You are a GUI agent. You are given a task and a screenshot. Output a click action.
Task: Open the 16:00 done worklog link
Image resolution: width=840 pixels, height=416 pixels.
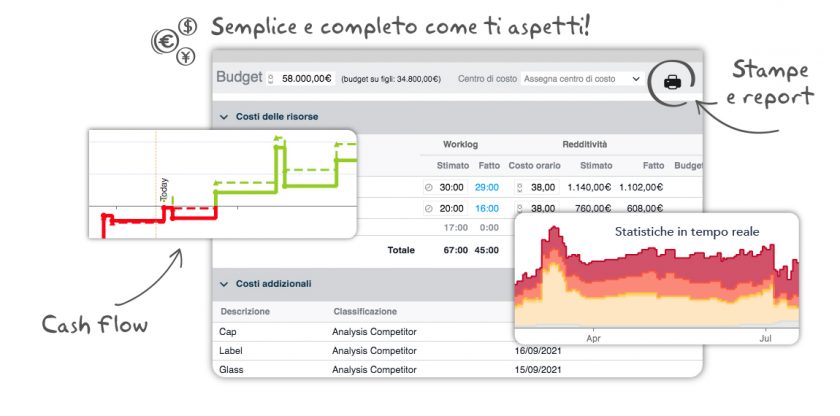pyautogui.click(x=487, y=208)
